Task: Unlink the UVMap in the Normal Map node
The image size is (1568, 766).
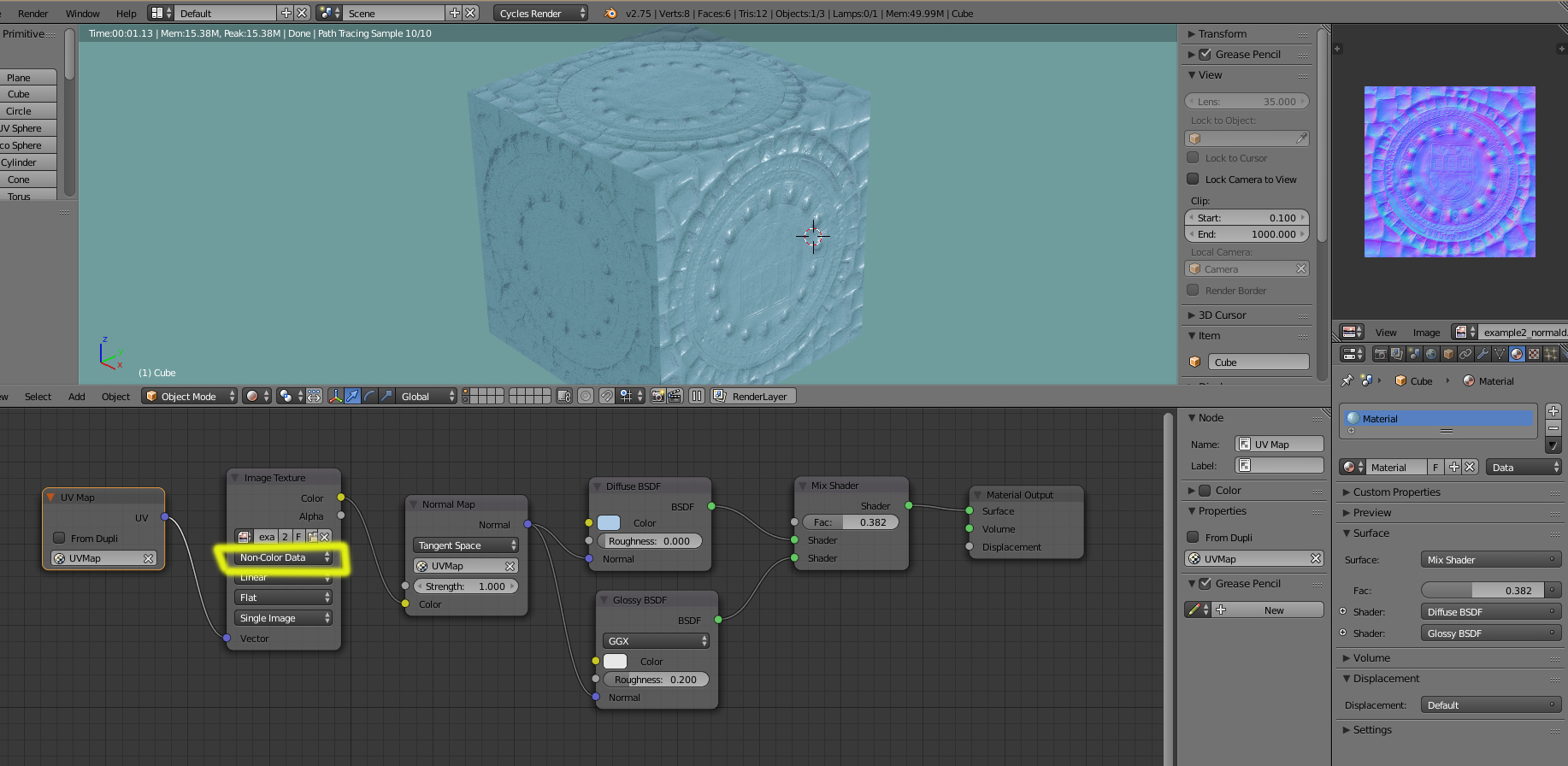Action: pyautogui.click(x=510, y=566)
